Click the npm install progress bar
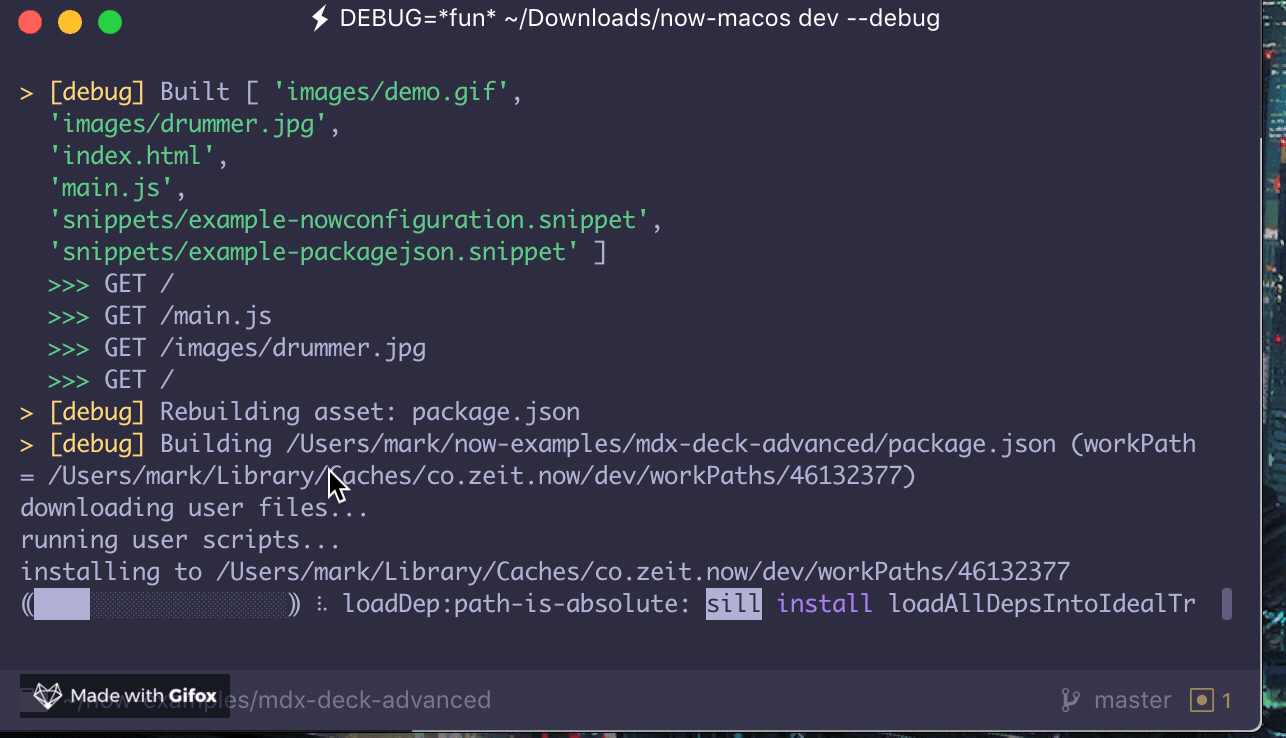This screenshot has height=738, width=1286. pyautogui.click(x=160, y=603)
